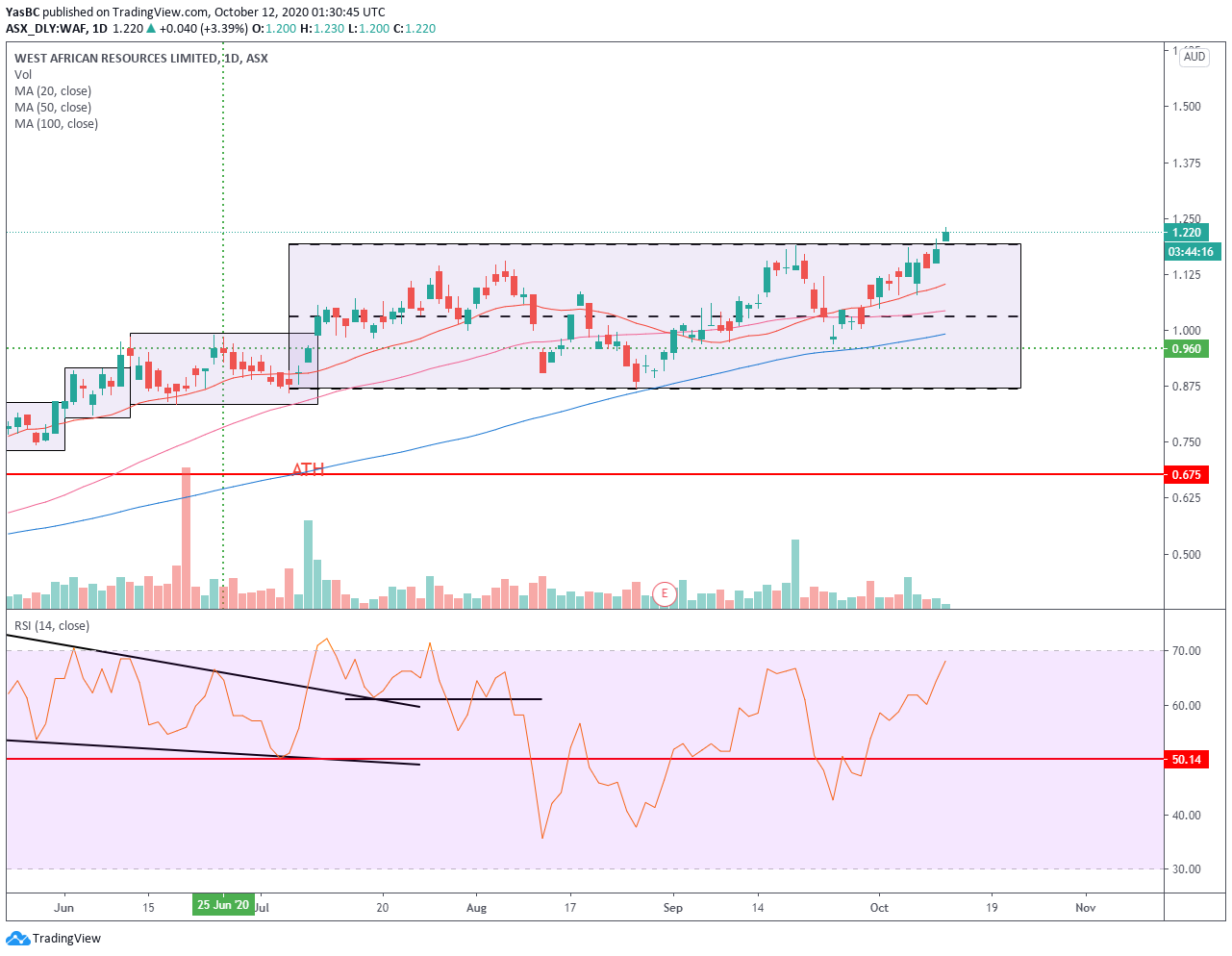
Task: Click the RSI 70.00 axis label
Action: [x=1187, y=650]
